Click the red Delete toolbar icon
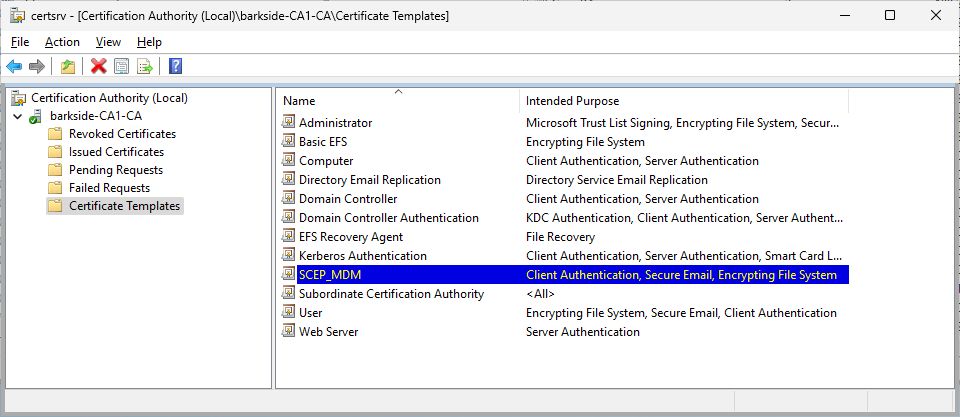This screenshot has width=960, height=417. pyautogui.click(x=98, y=66)
